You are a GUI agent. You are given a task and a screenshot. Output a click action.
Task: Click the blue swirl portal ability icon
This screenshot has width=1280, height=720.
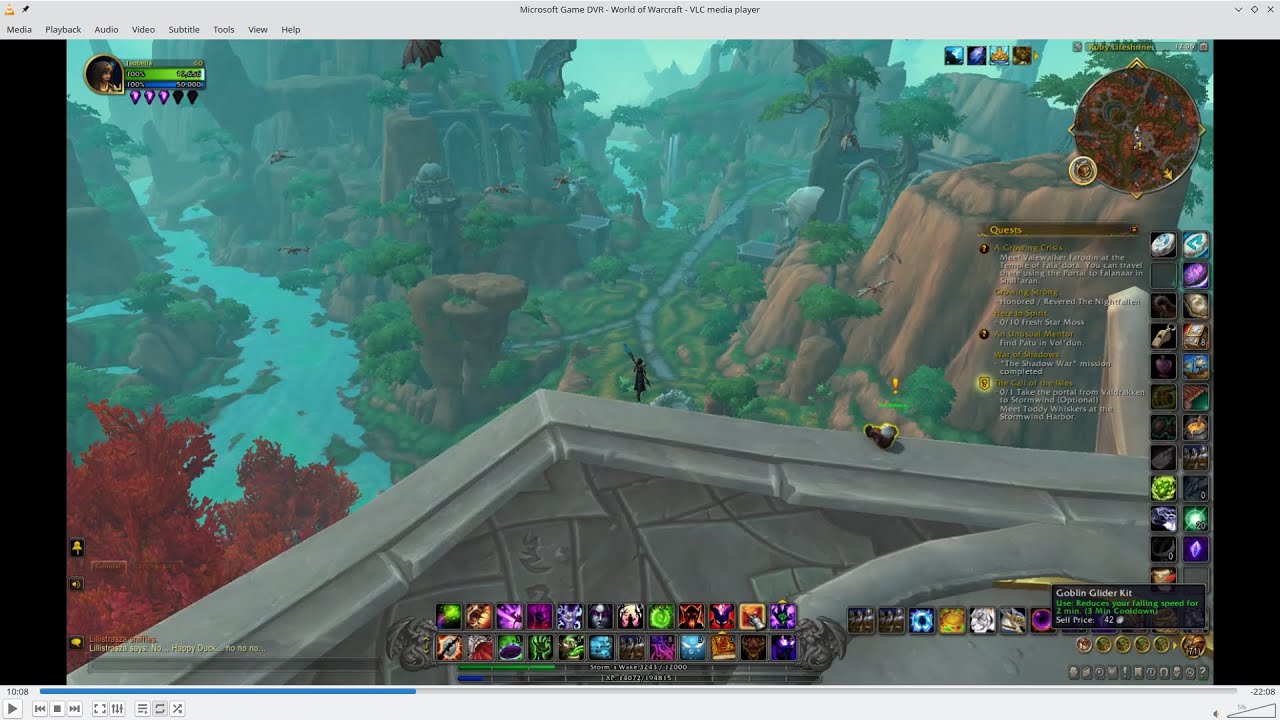coord(921,620)
